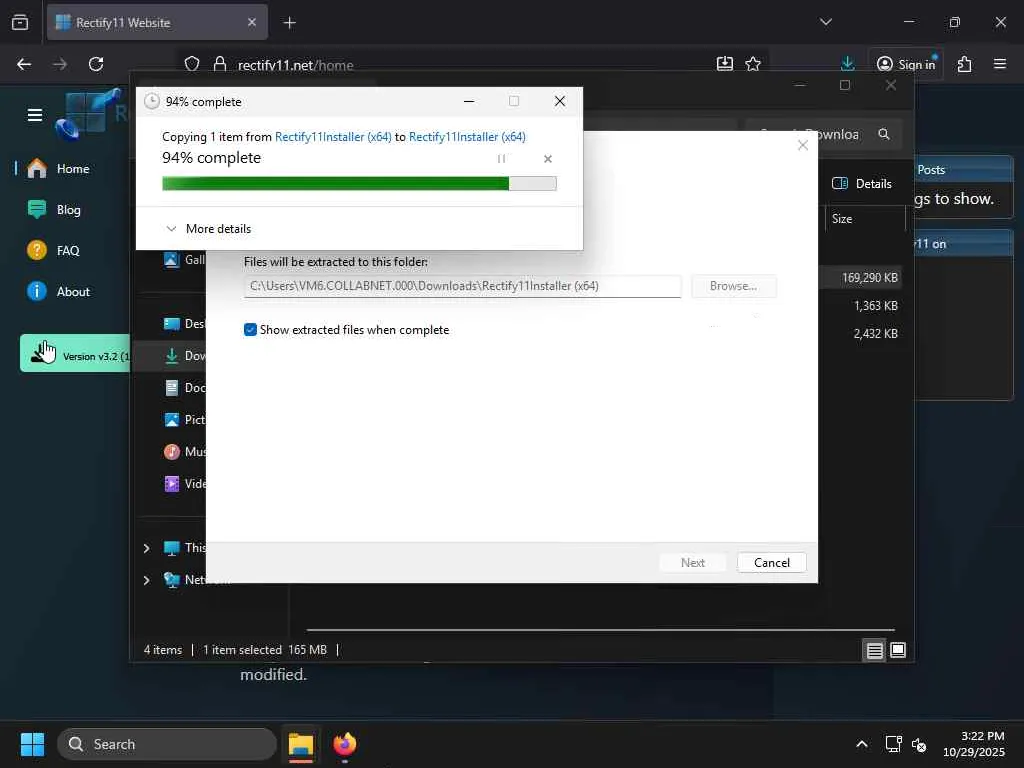Switch Explorer to details list view
This screenshot has width=1024, height=768.
tap(874, 650)
